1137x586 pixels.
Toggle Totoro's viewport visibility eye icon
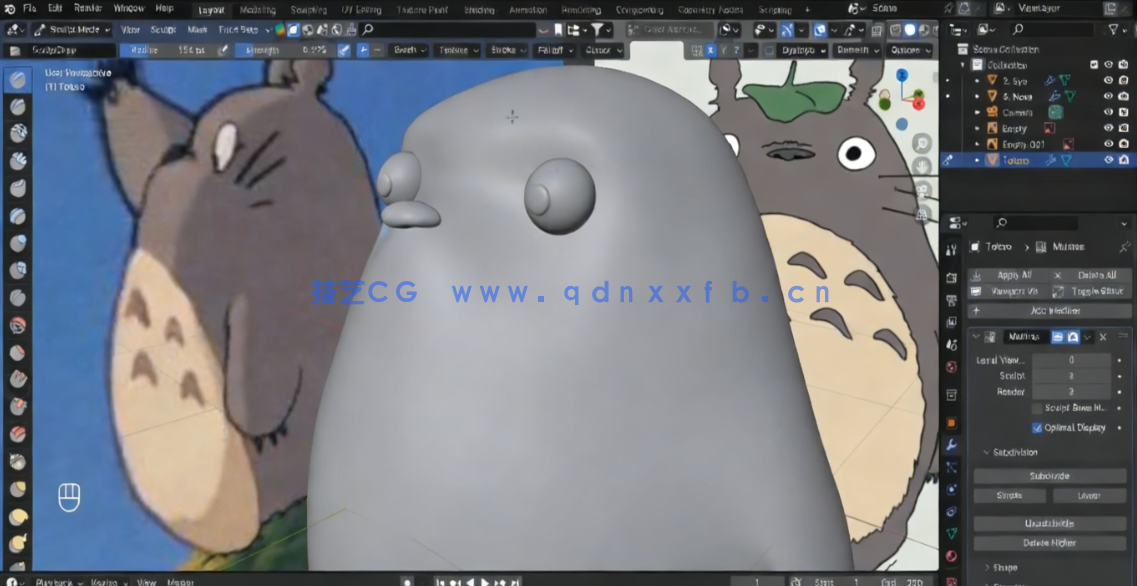(1108, 159)
